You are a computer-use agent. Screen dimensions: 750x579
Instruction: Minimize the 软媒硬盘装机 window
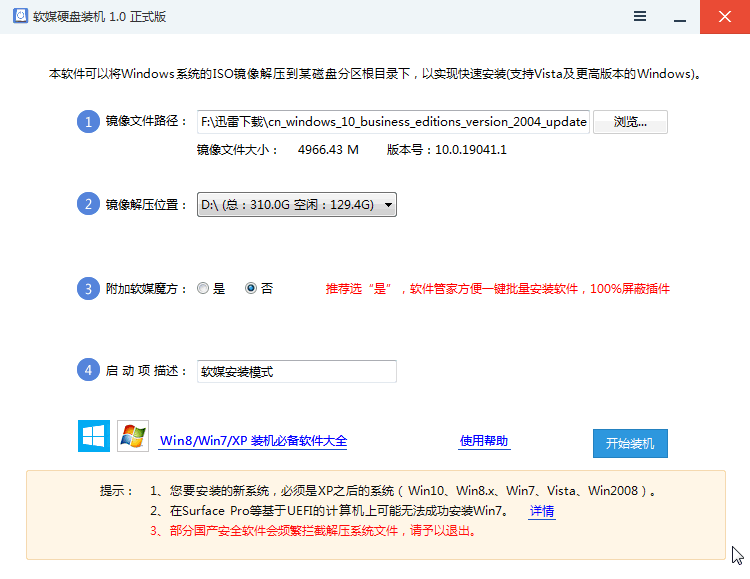[x=681, y=16]
